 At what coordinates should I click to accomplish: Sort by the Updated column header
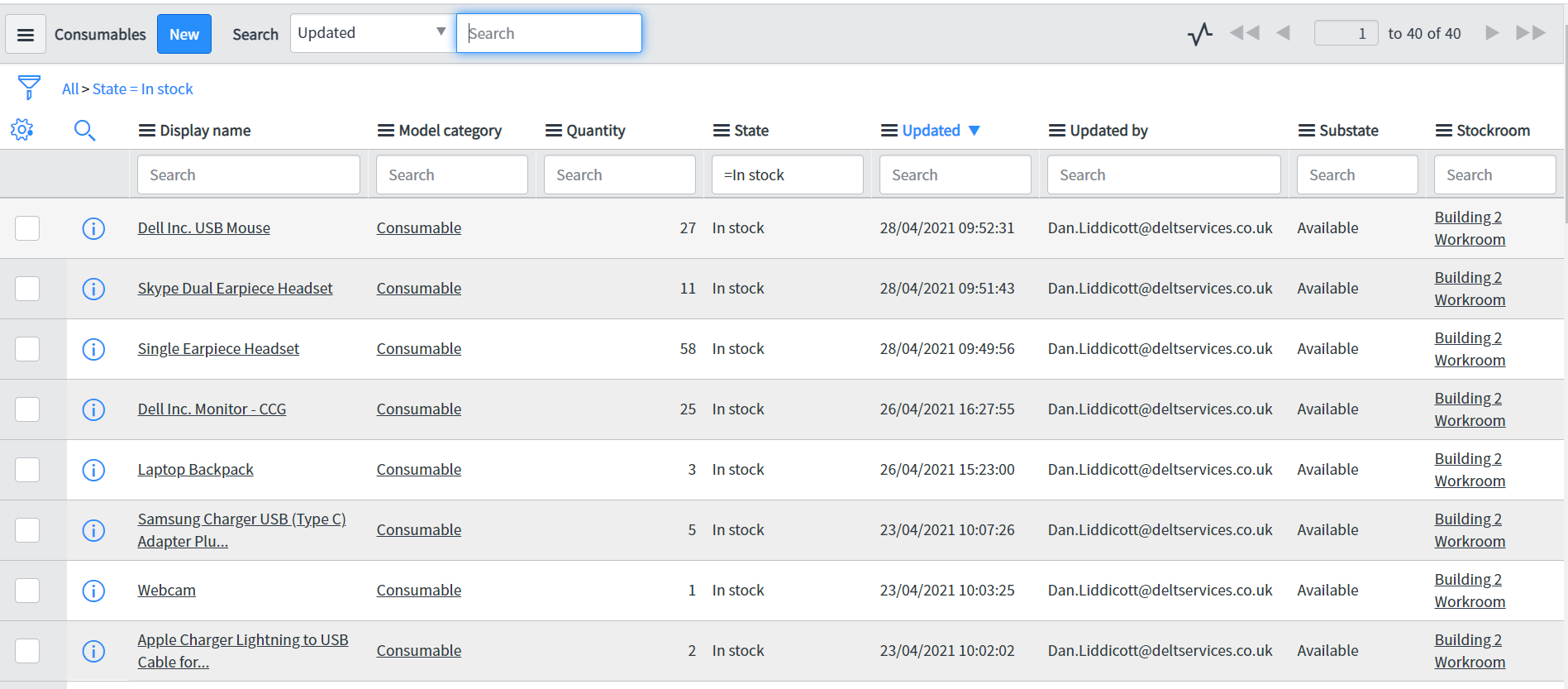932,131
